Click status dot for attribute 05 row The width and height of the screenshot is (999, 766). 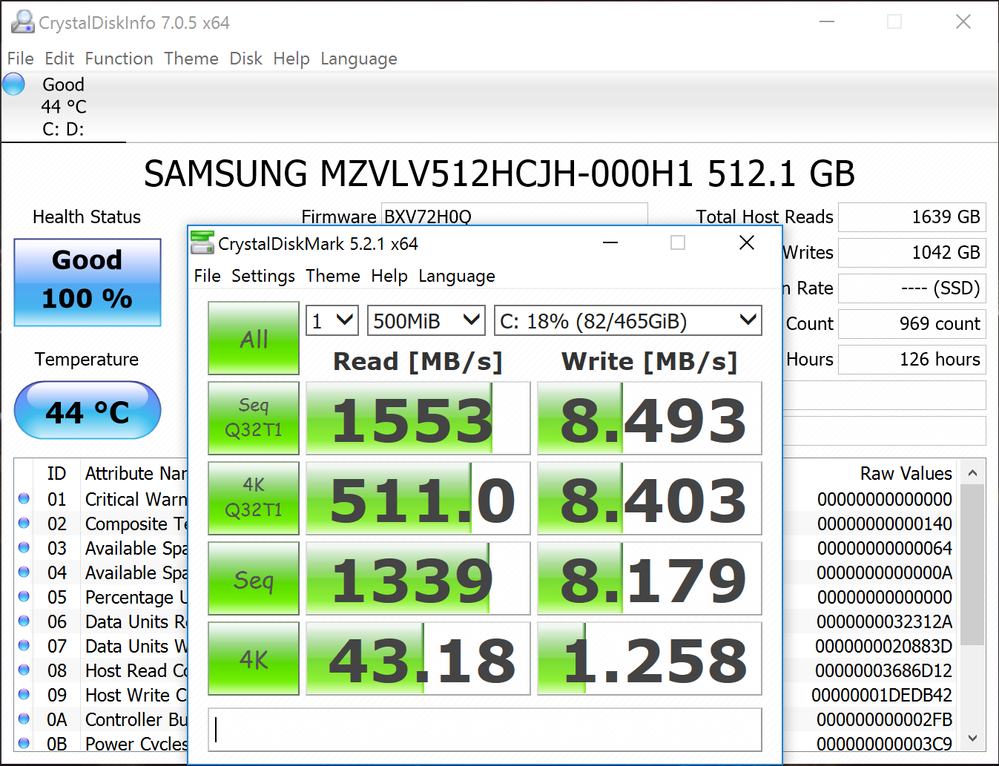click(24, 597)
